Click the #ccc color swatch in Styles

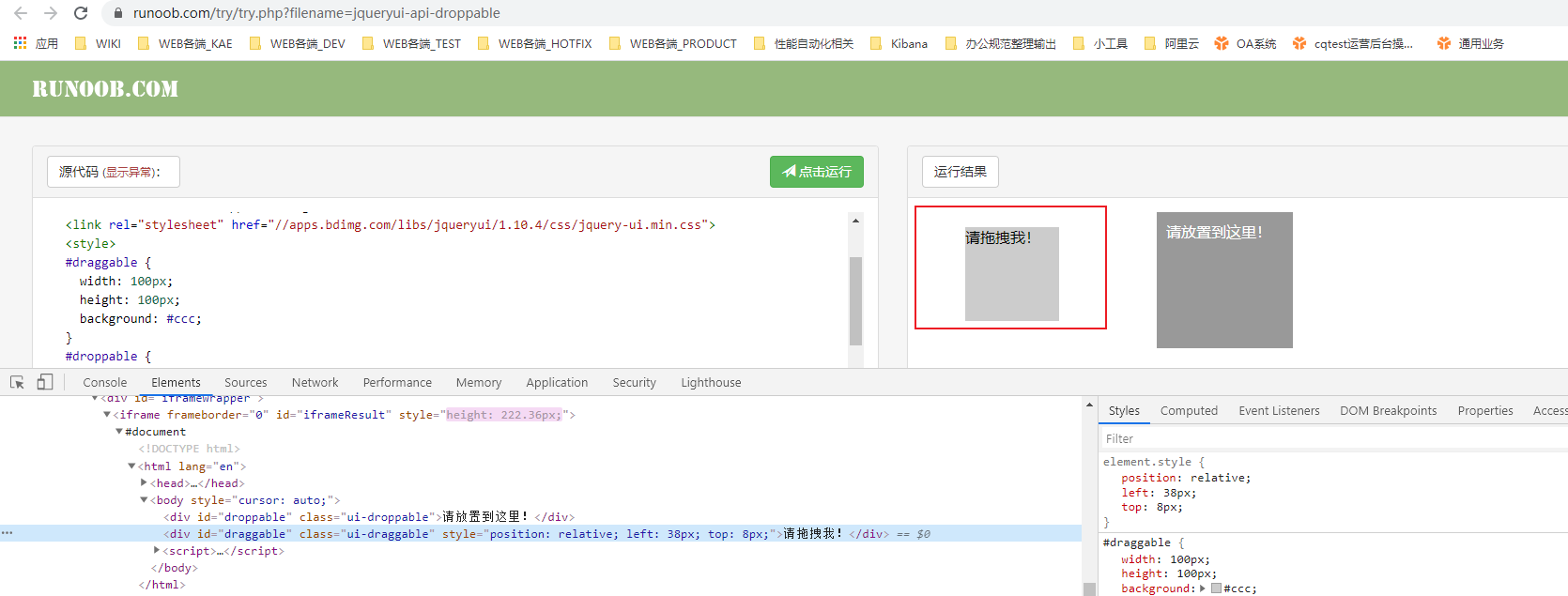tap(1217, 588)
